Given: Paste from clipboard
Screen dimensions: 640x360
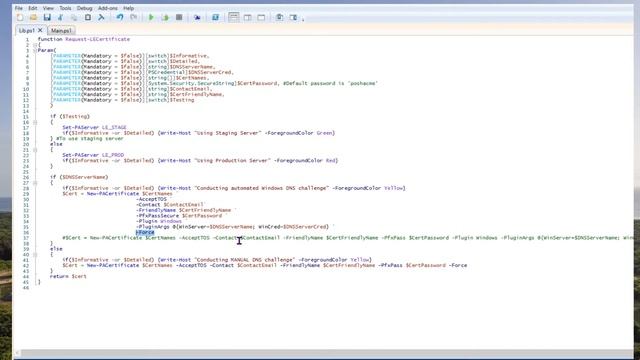Looking at the screenshot, I should click(x=88, y=18).
